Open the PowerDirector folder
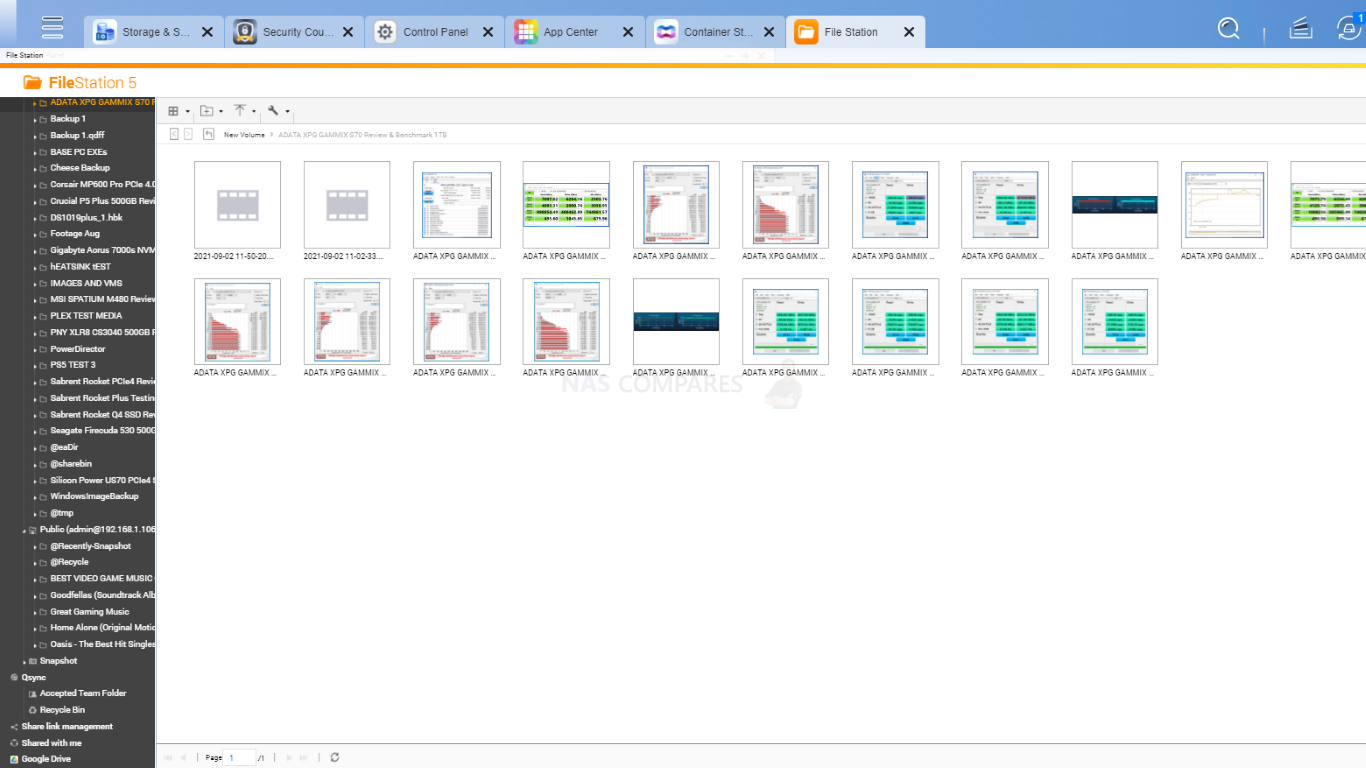The width and height of the screenshot is (1366, 768). [x=78, y=349]
